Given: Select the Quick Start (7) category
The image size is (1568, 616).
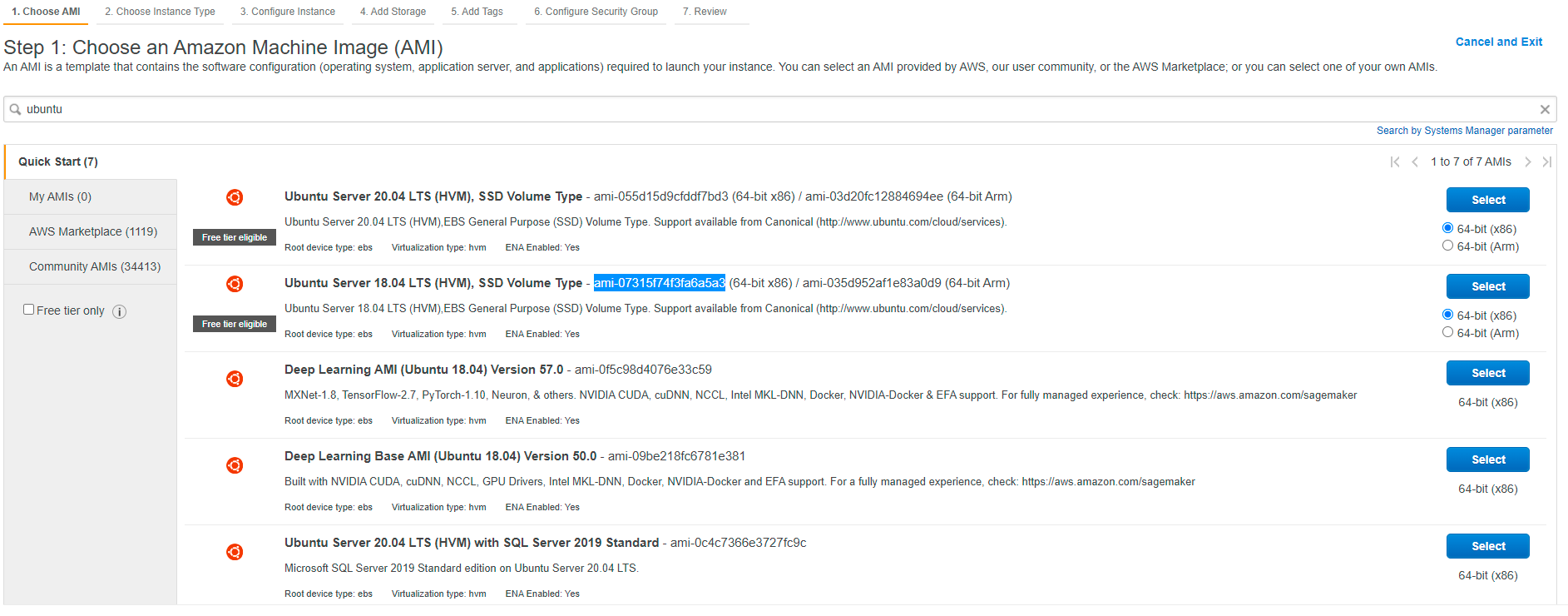Looking at the screenshot, I should (x=90, y=161).
